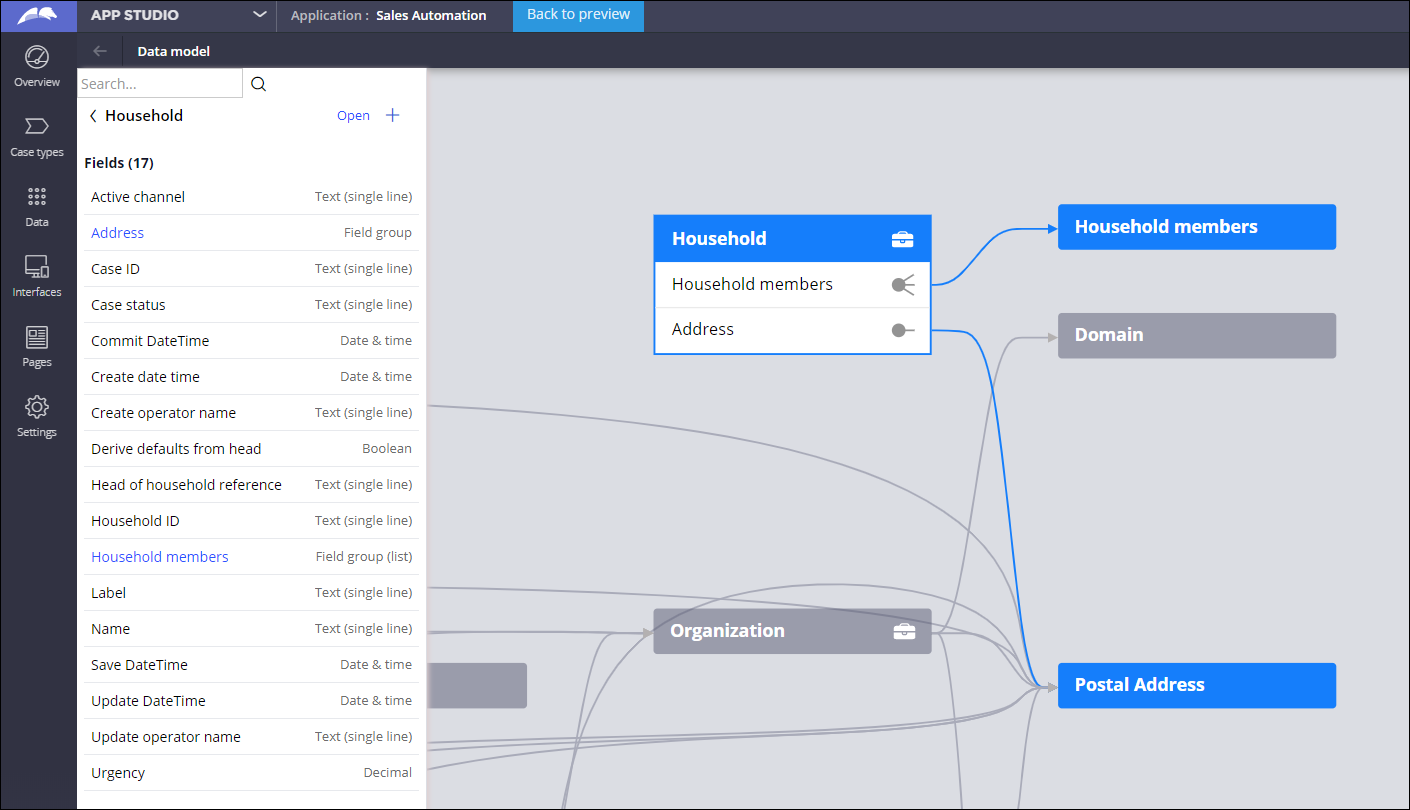Open the Data section in the sidebar
The height and width of the screenshot is (810, 1410).
(x=36, y=205)
